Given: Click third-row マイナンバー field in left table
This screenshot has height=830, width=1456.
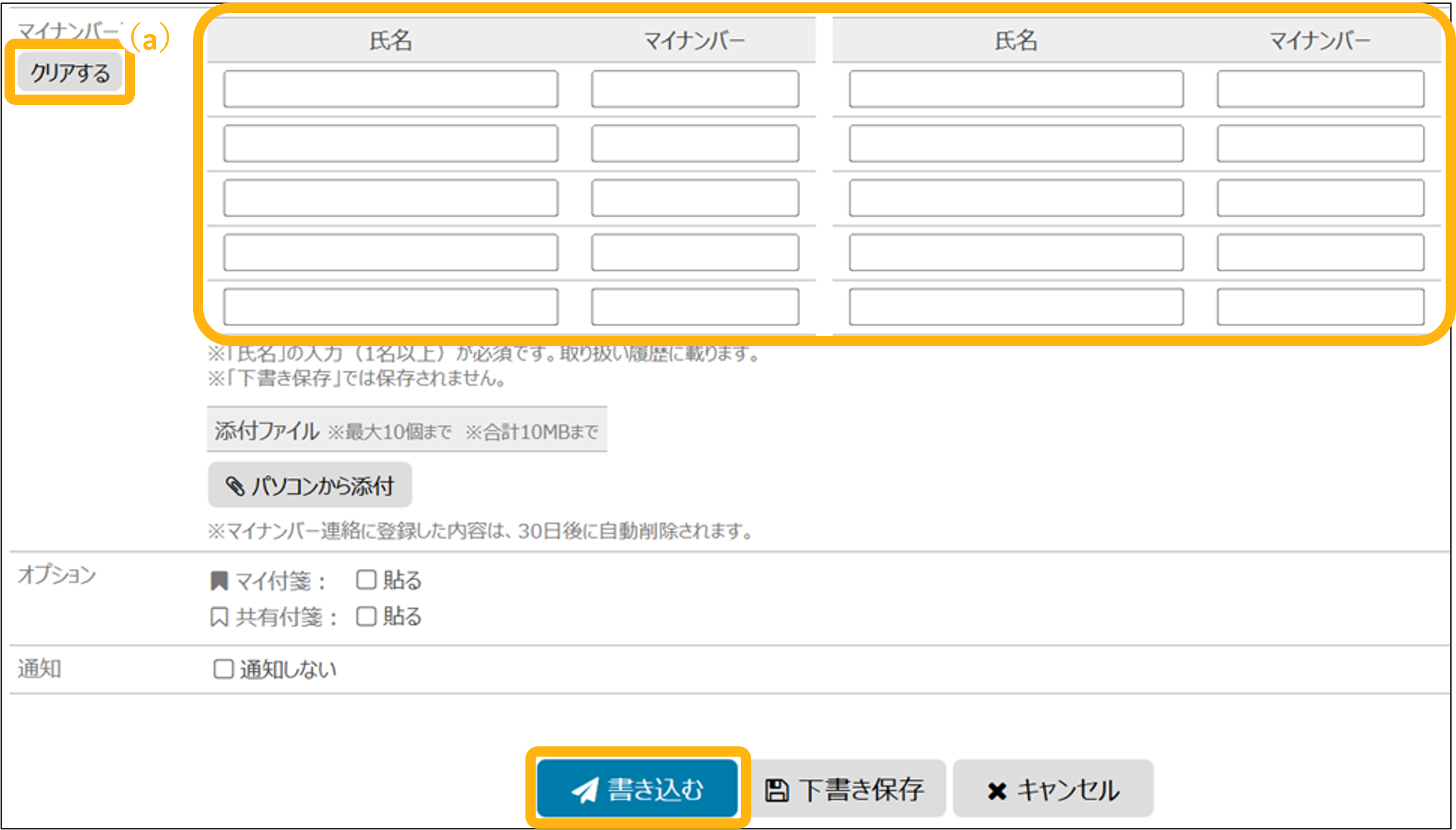Looking at the screenshot, I should [695, 198].
